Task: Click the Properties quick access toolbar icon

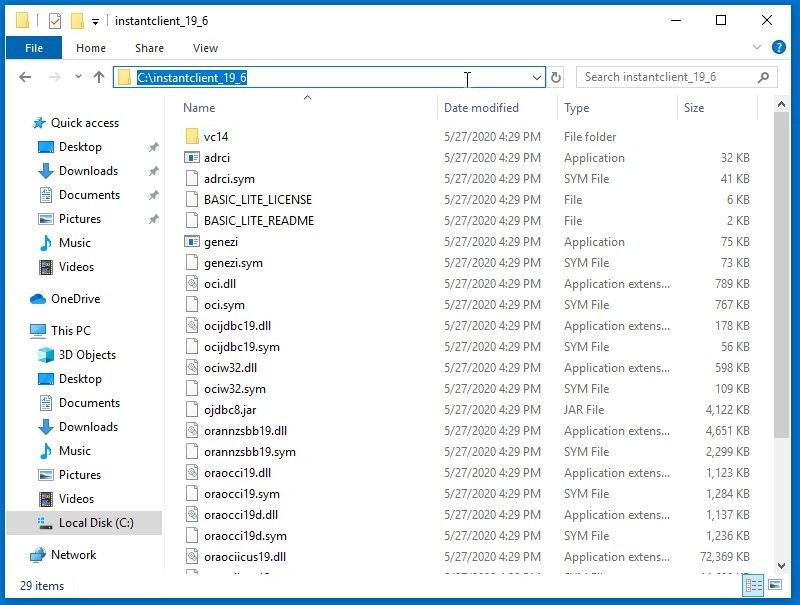Action: (55, 21)
